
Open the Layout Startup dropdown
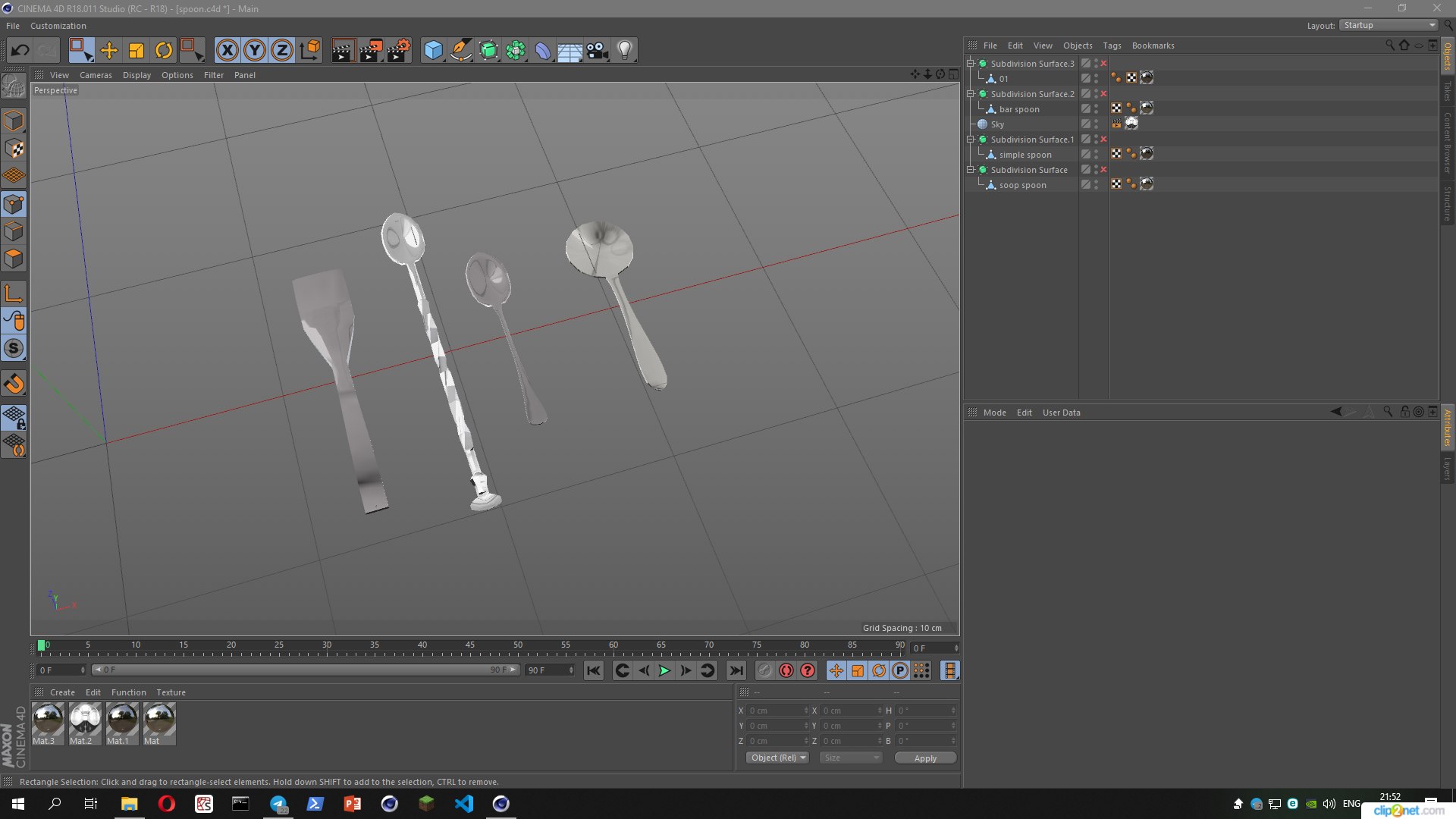1389,25
